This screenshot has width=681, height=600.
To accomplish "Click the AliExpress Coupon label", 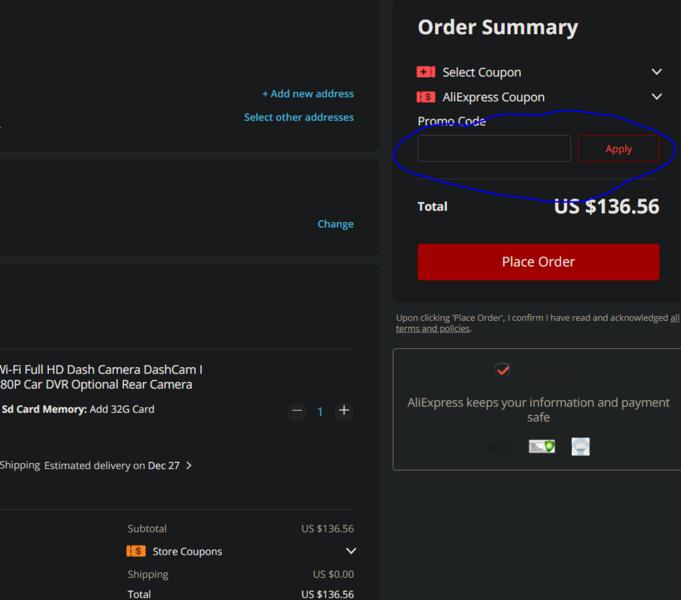I will pos(493,97).
